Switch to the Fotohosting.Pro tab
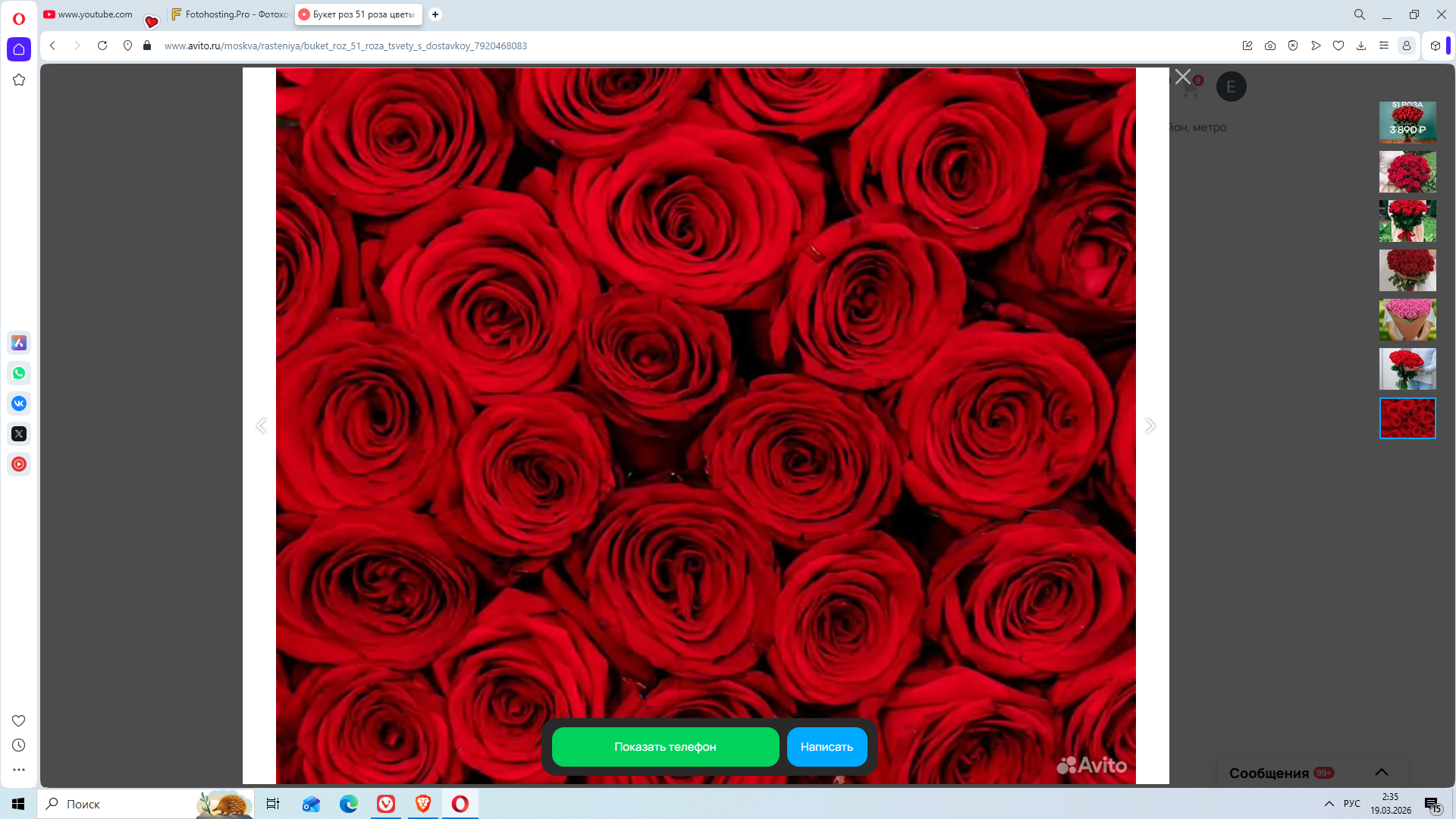Screen dimensions: 1456x819 [x=230, y=14]
